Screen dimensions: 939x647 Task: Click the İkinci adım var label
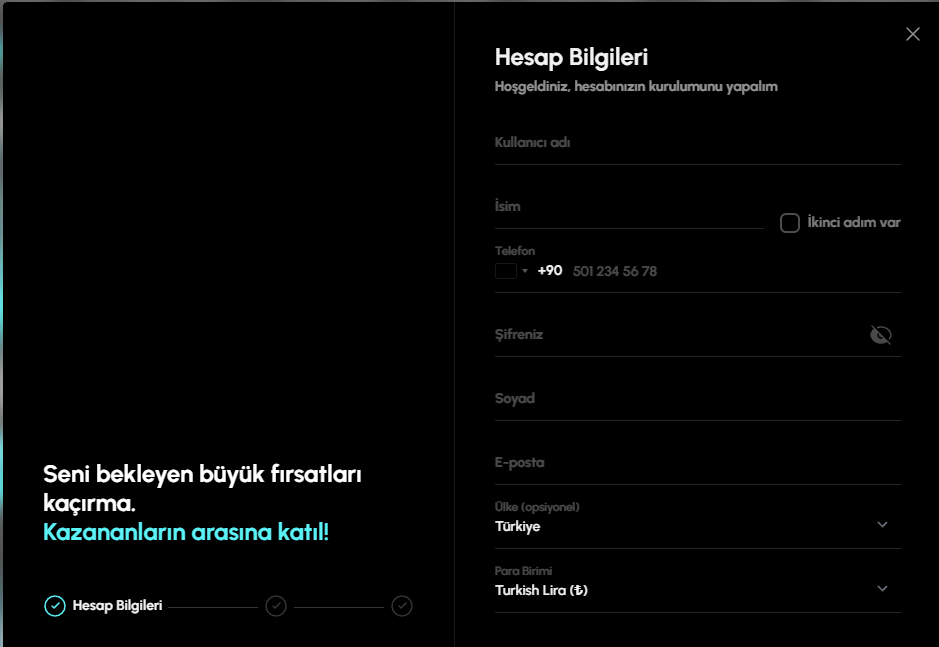coord(854,222)
